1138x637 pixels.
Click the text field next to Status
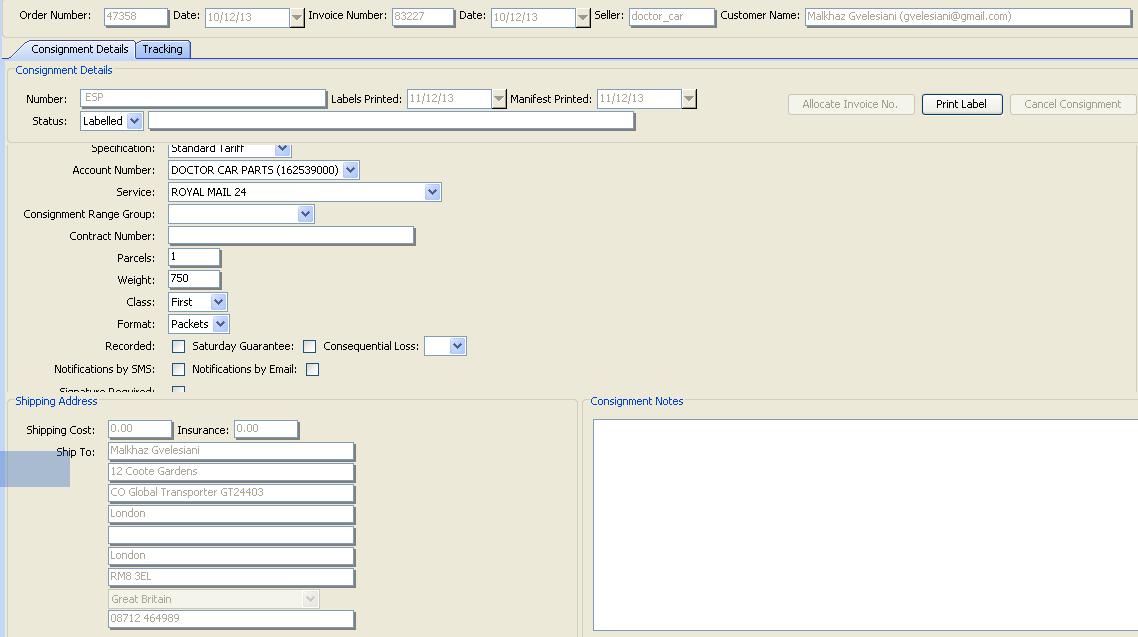[392, 120]
